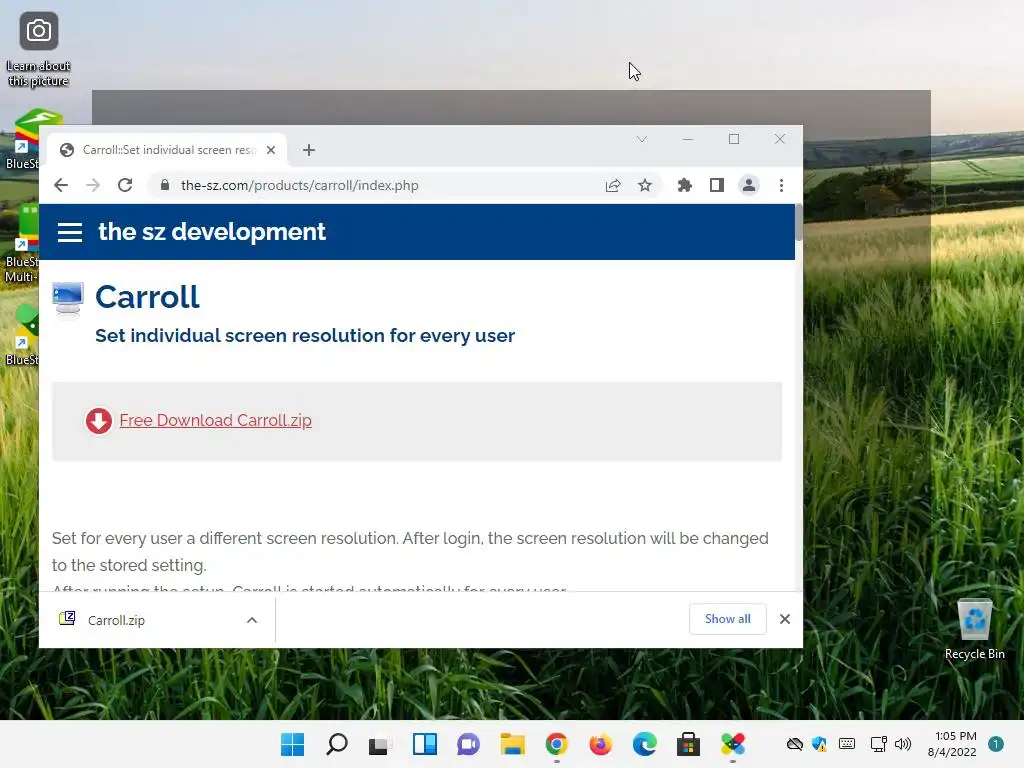This screenshot has width=1024, height=768.
Task: Reload the Carroll page
Action: pyautogui.click(x=125, y=185)
